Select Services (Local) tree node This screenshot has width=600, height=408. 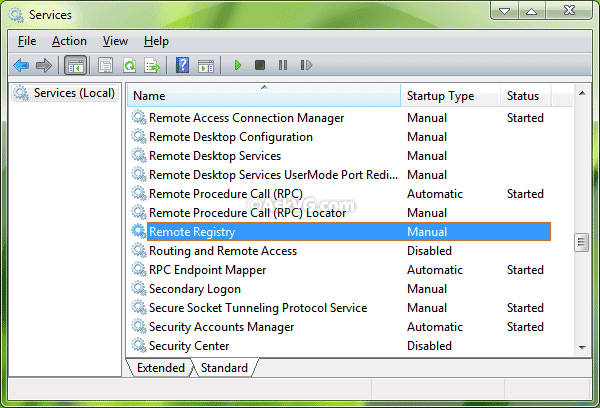pos(65,93)
